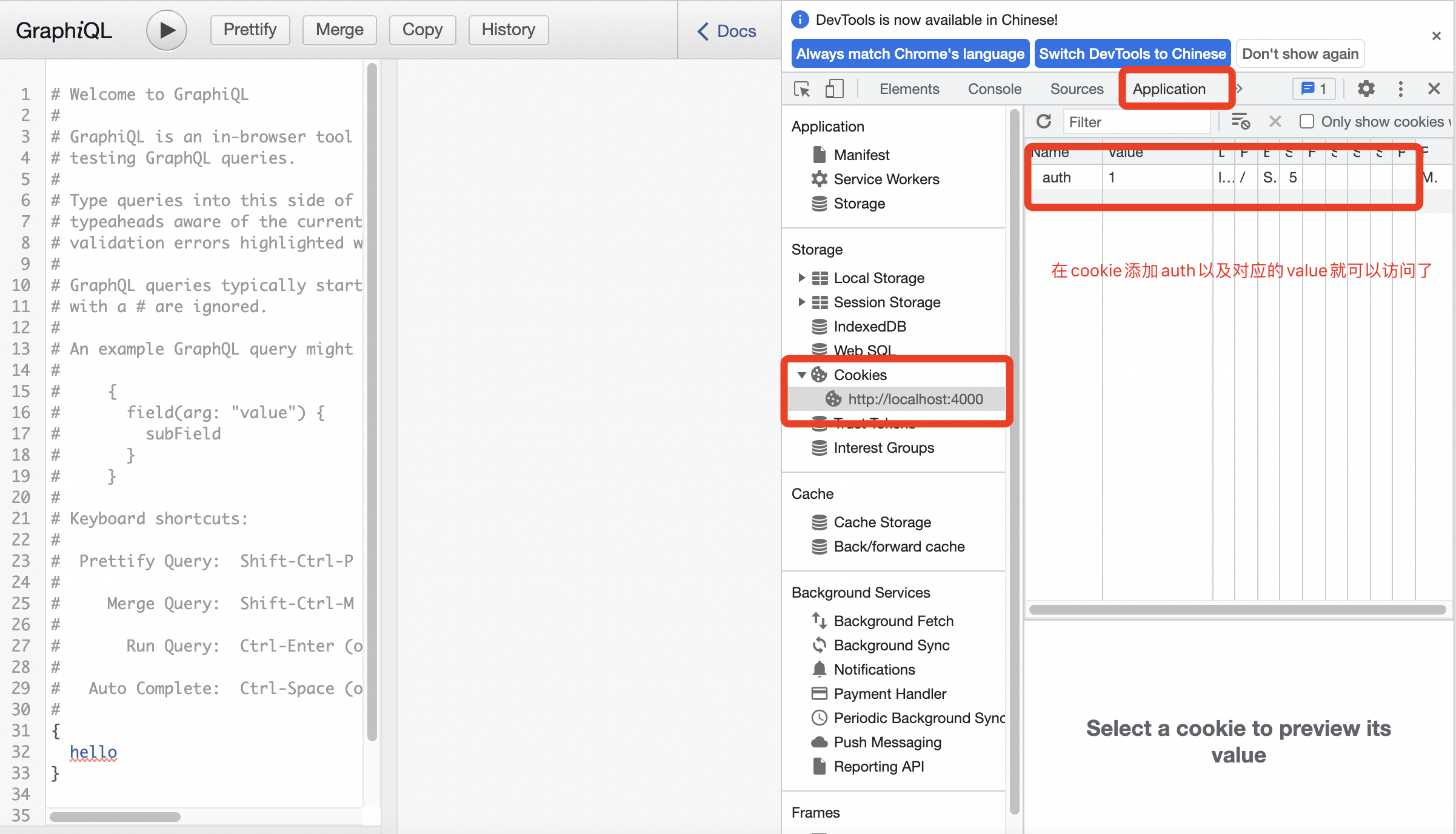Click the cookies table horizontal scrollbar
The height and width of the screenshot is (834, 1456).
click(x=1237, y=610)
